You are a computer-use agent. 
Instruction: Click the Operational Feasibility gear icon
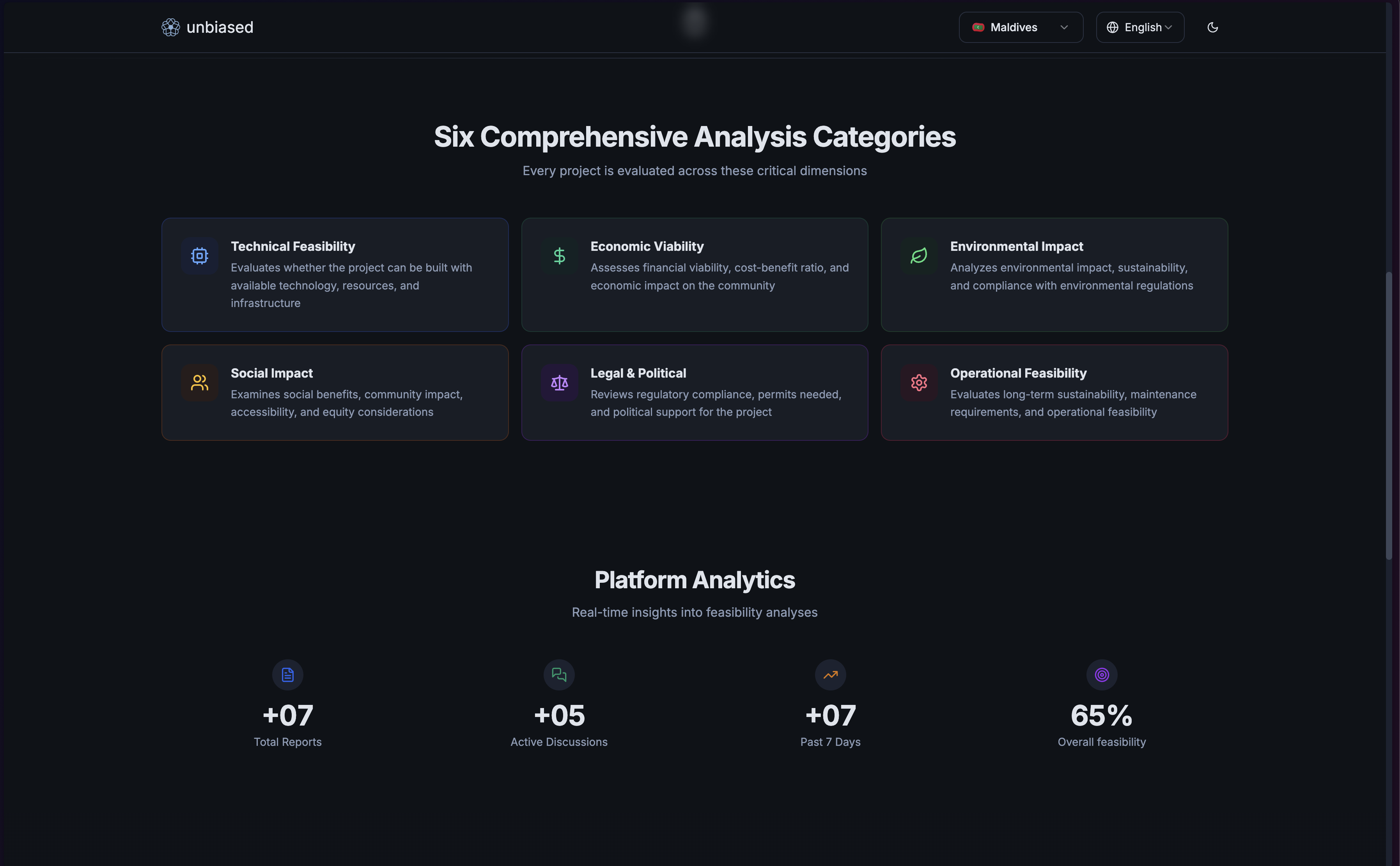(x=919, y=383)
